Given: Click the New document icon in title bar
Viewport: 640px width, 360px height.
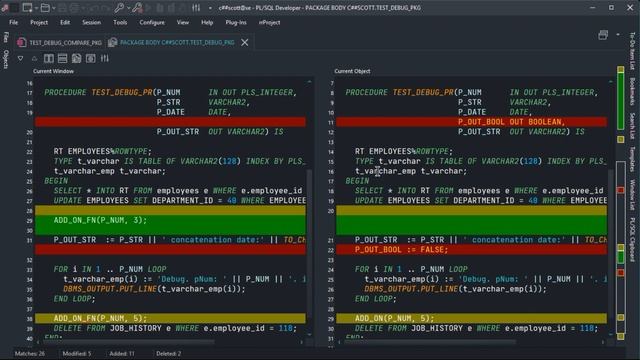Looking at the screenshot, I should pos(27,8).
